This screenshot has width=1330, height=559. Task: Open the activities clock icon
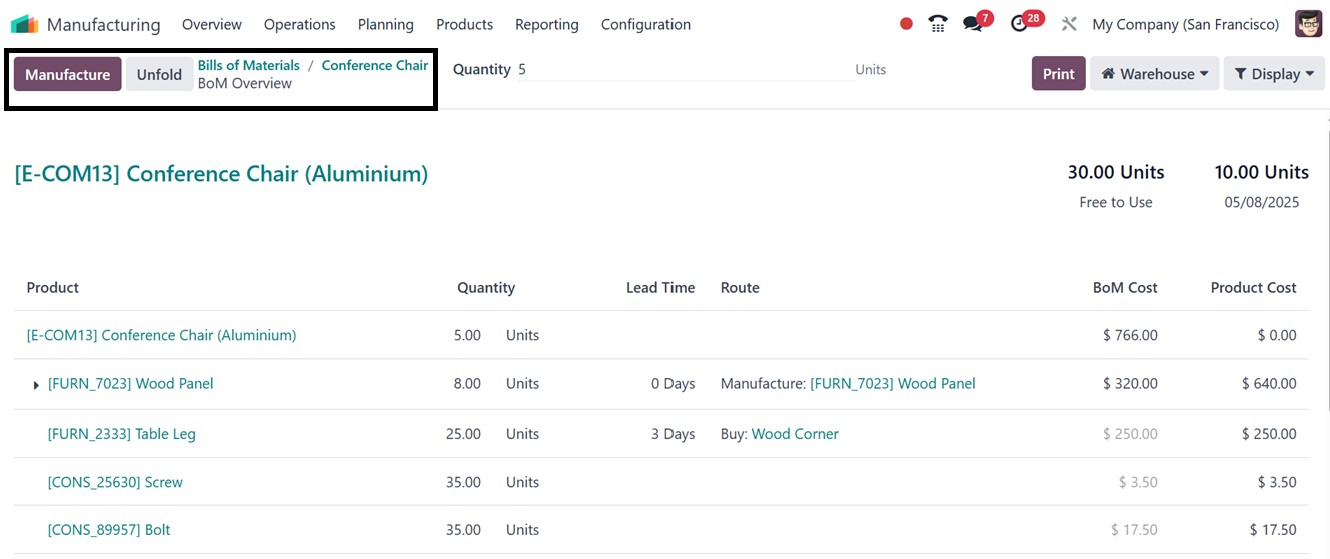(1020, 24)
